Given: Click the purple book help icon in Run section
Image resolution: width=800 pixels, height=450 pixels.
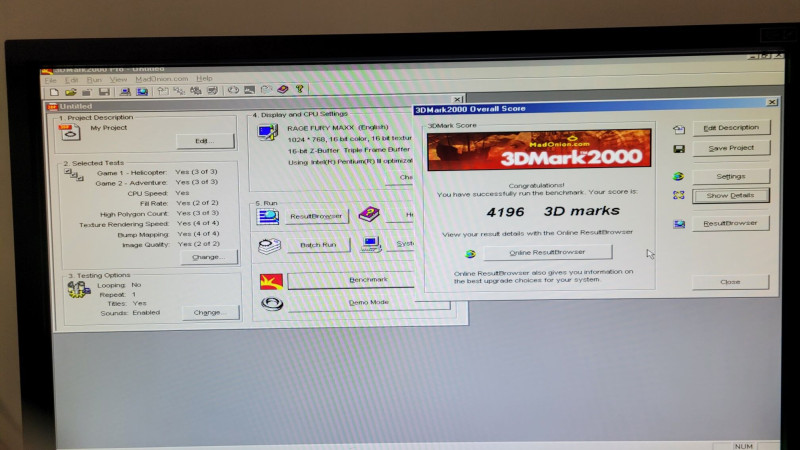Looking at the screenshot, I should [x=369, y=214].
